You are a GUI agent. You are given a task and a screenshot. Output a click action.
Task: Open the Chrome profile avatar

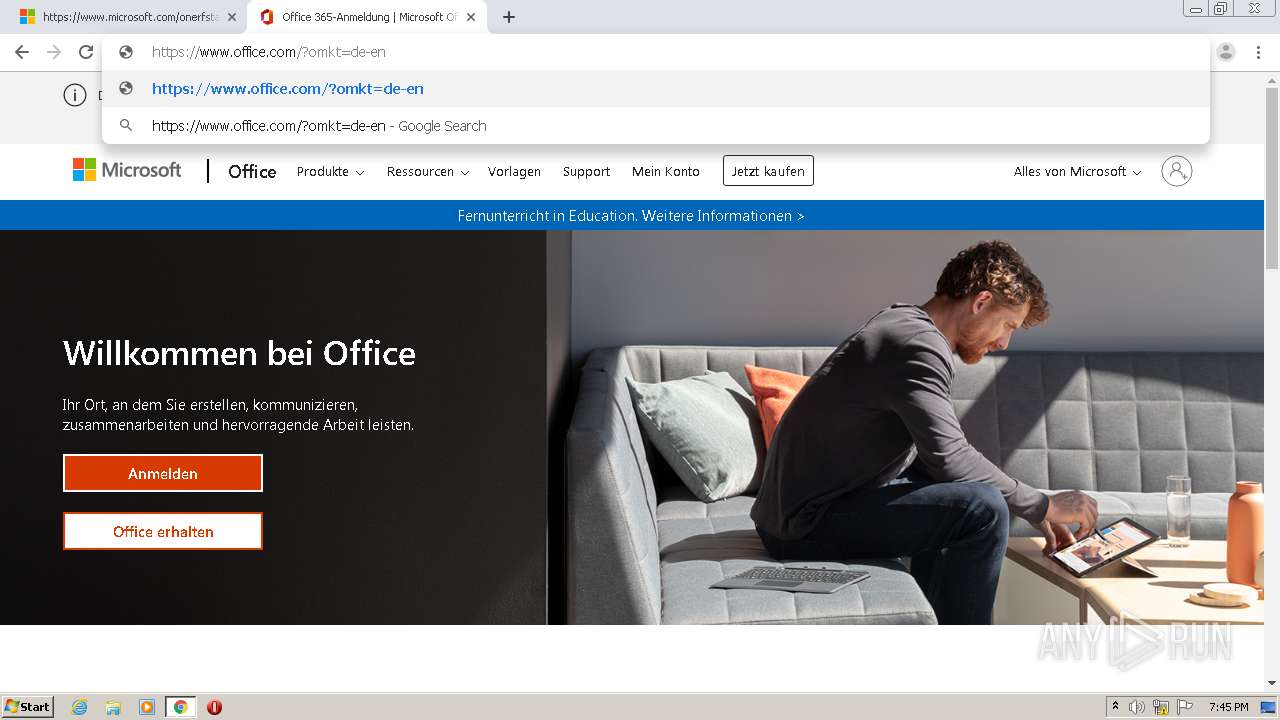1226,52
